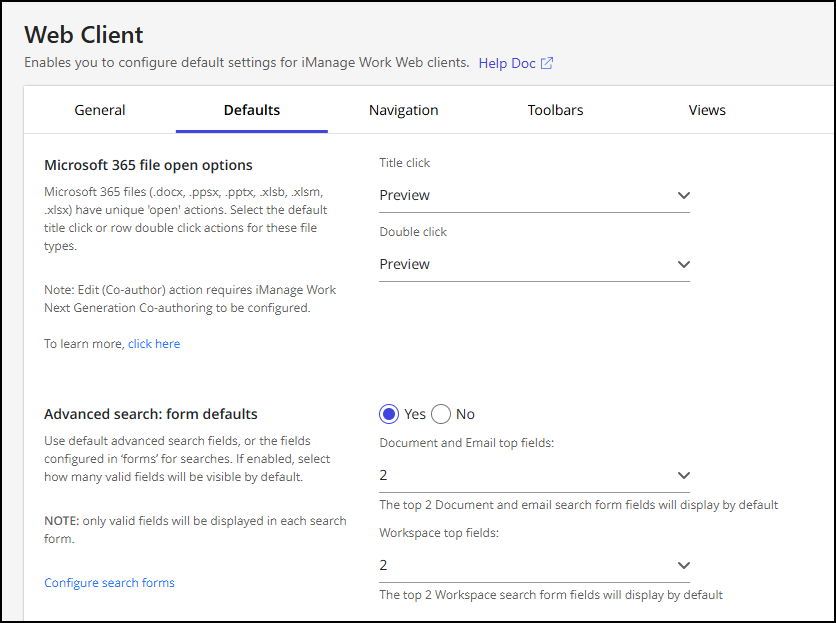Select the Toolbars tab
Screen dimensions: 836x623
pyautogui.click(x=555, y=110)
